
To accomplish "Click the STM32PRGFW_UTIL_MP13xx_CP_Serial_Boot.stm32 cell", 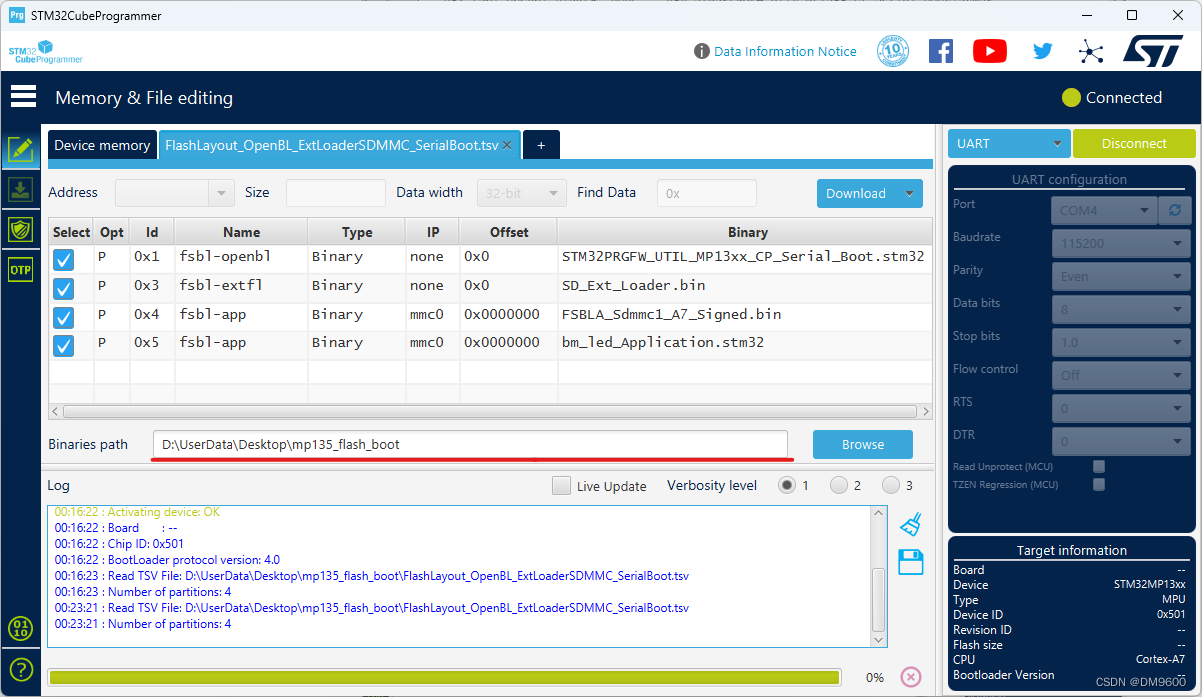I will (x=747, y=256).
